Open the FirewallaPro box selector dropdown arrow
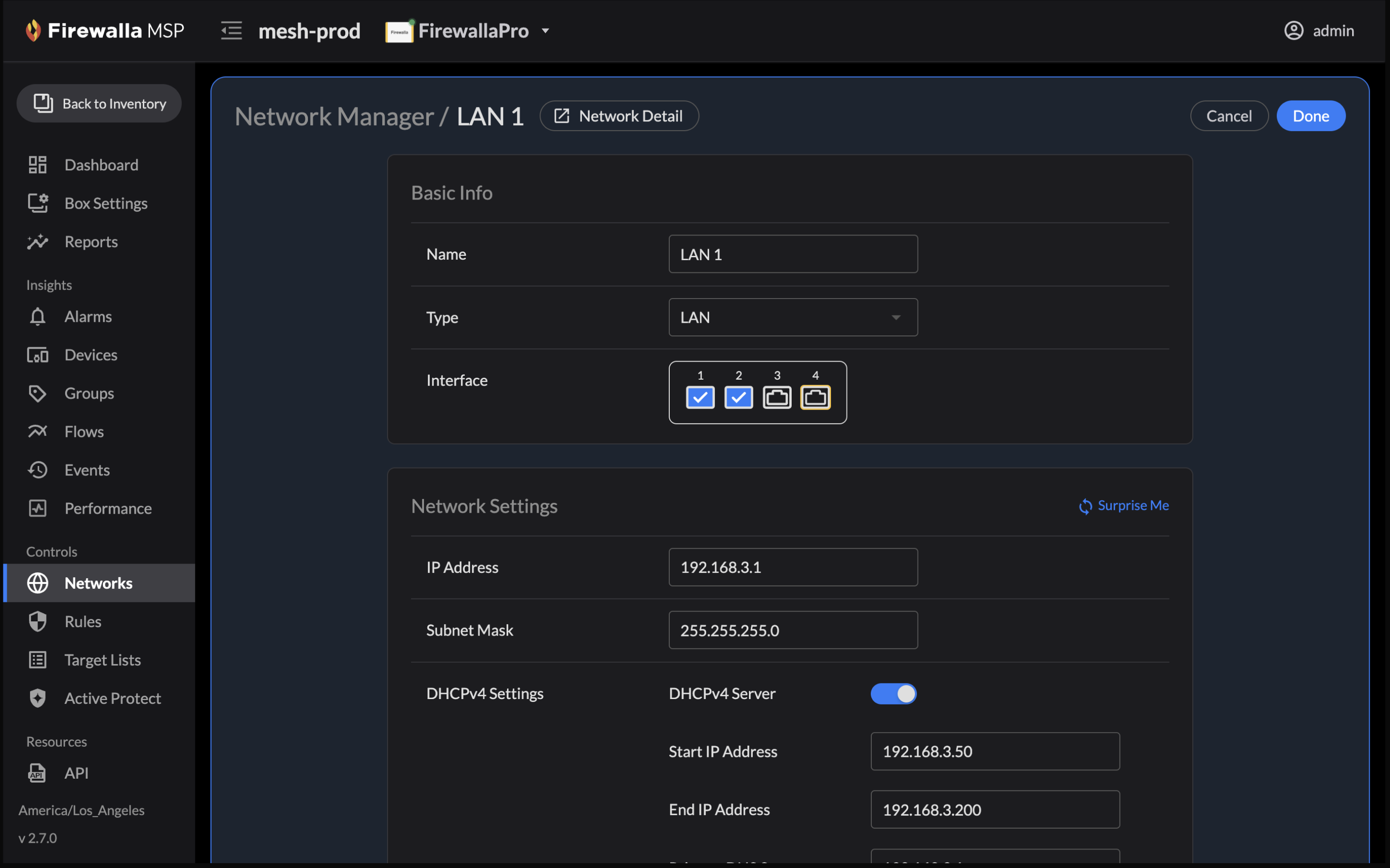Screen dimensions: 1390x868 (x=545, y=31)
